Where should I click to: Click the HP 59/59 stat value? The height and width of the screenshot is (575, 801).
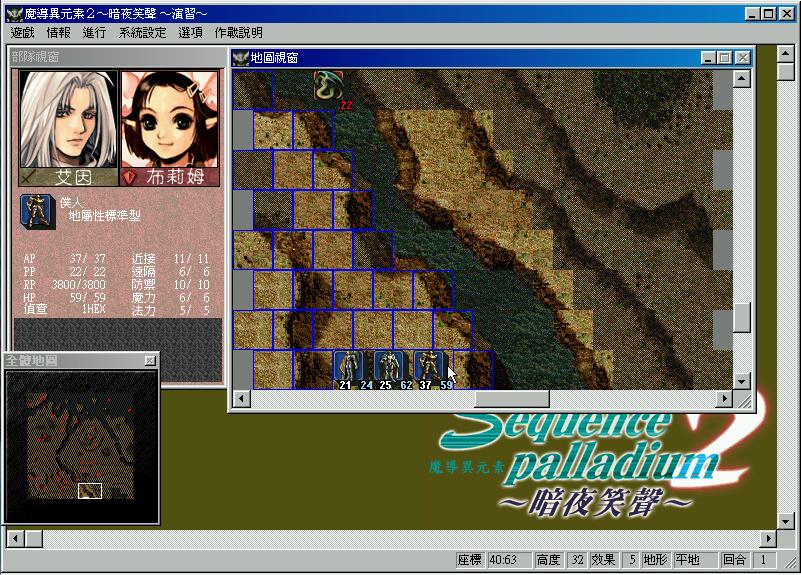pyautogui.click(x=87, y=297)
